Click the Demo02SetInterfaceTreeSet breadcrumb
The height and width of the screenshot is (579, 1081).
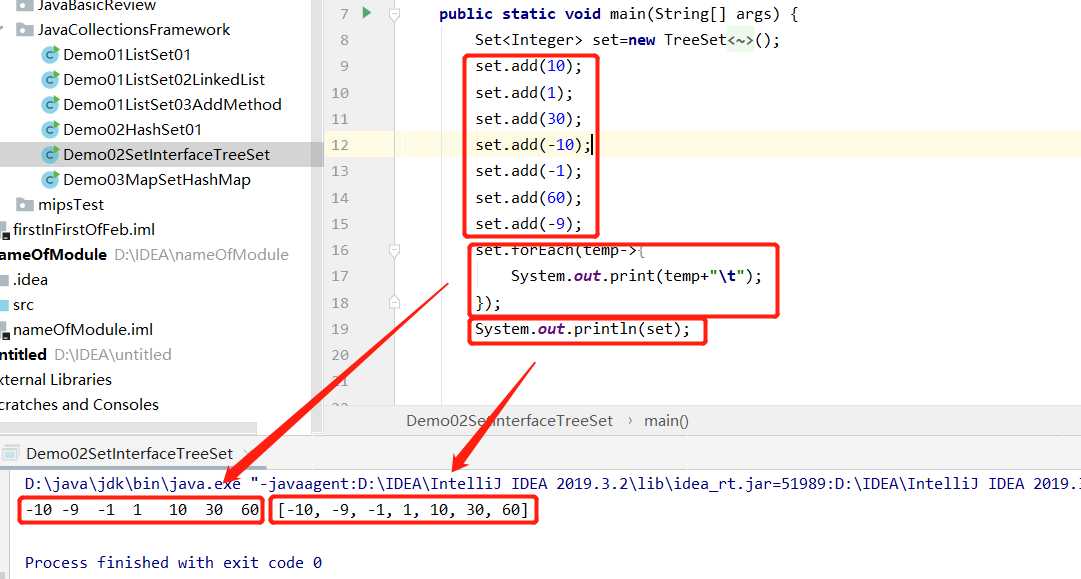tap(509, 420)
